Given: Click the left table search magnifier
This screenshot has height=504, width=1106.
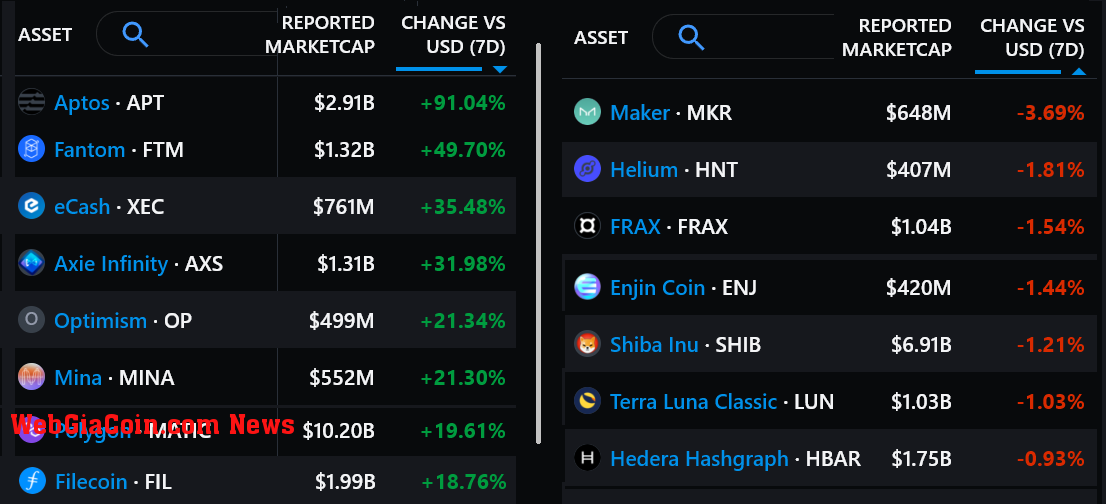Looking at the screenshot, I should 135,34.
